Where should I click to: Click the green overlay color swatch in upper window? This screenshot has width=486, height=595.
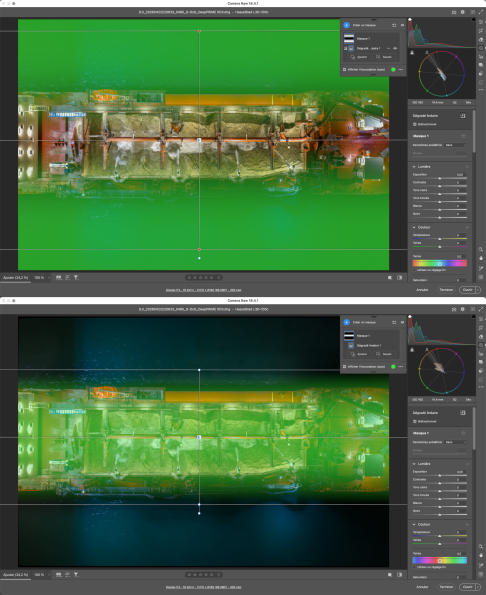pyautogui.click(x=393, y=69)
